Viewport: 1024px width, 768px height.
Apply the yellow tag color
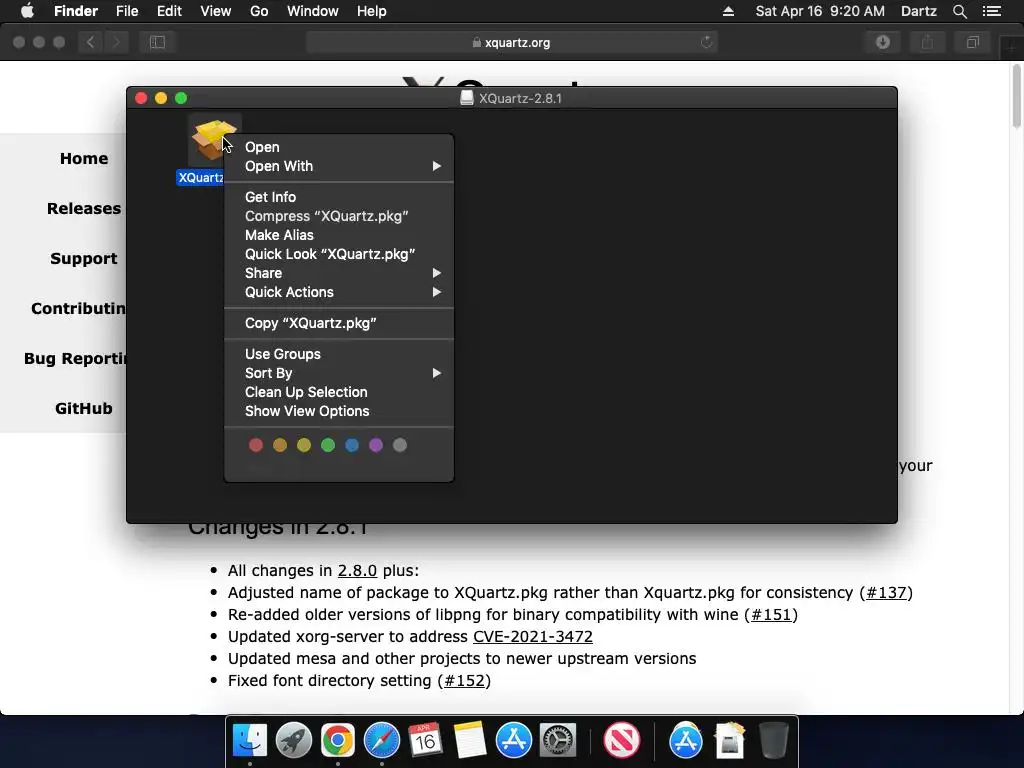[304, 445]
